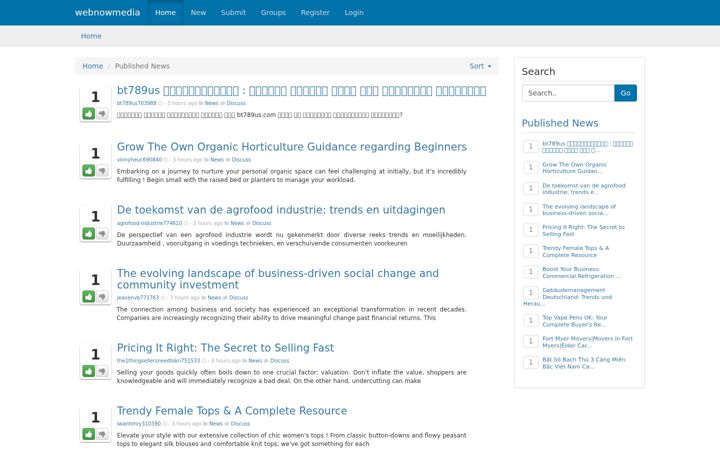Open the Sort dropdown
This screenshot has height=450, width=720.
pyautogui.click(x=480, y=66)
